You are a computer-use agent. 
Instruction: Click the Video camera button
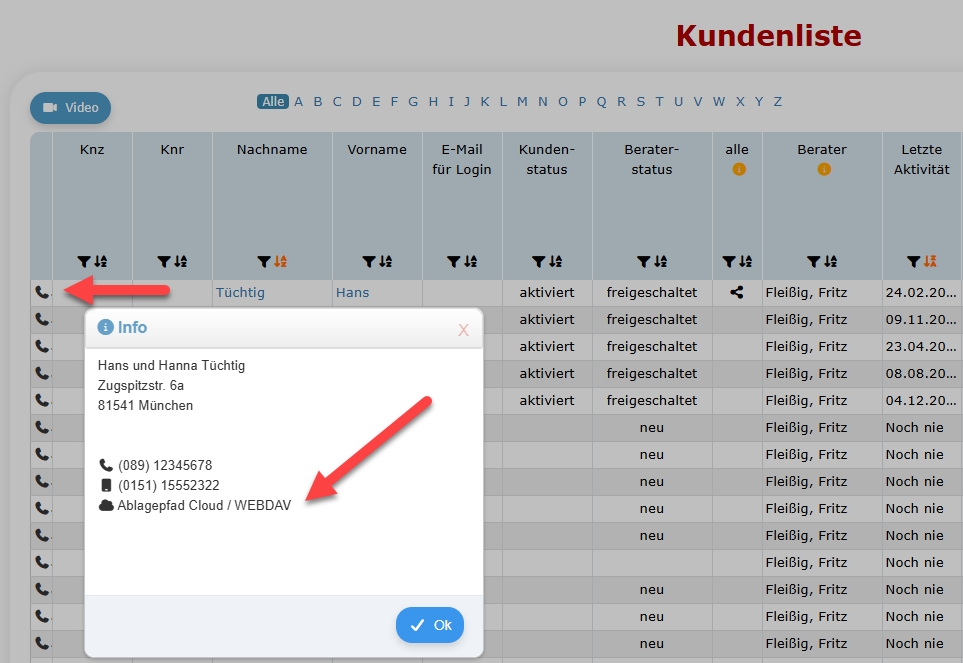tap(70, 108)
